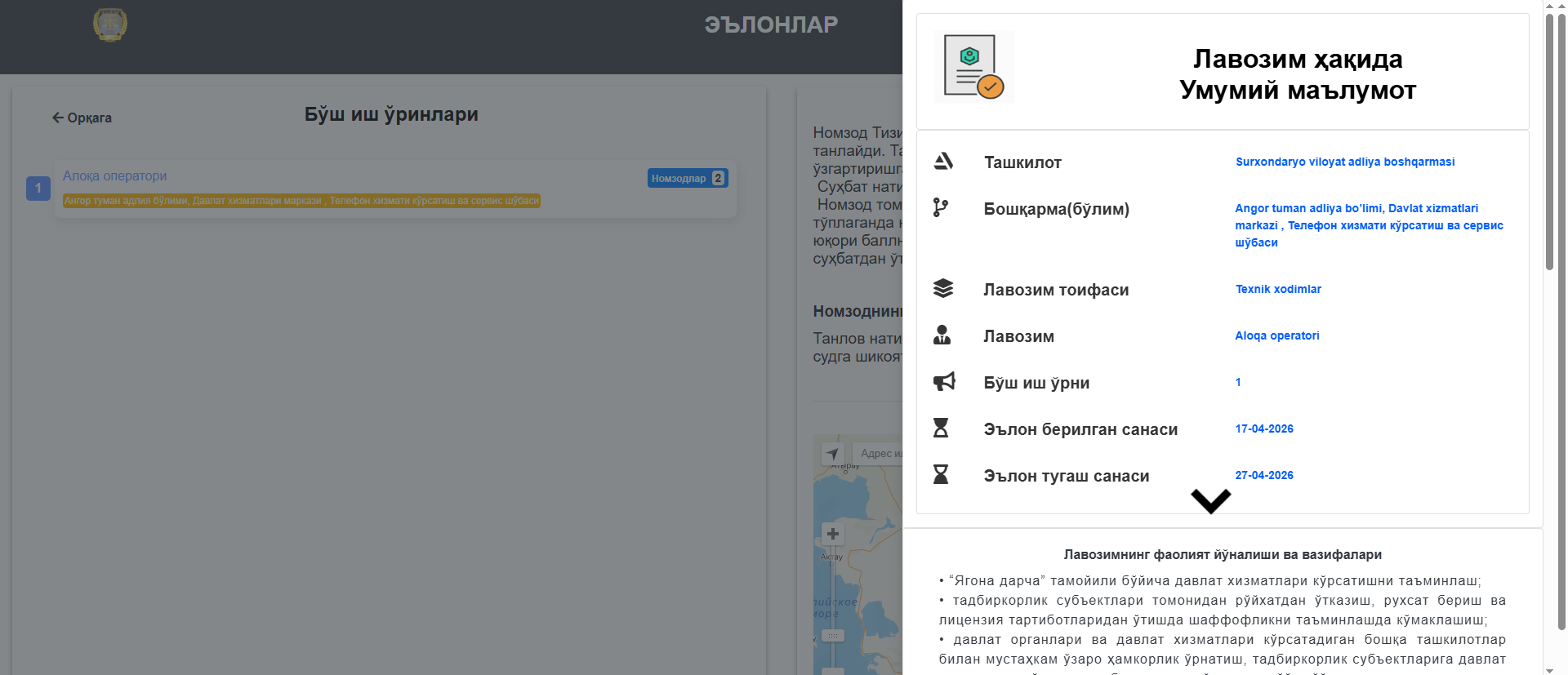Click the megaphone icon beside Бўш иш ўрни

click(944, 382)
